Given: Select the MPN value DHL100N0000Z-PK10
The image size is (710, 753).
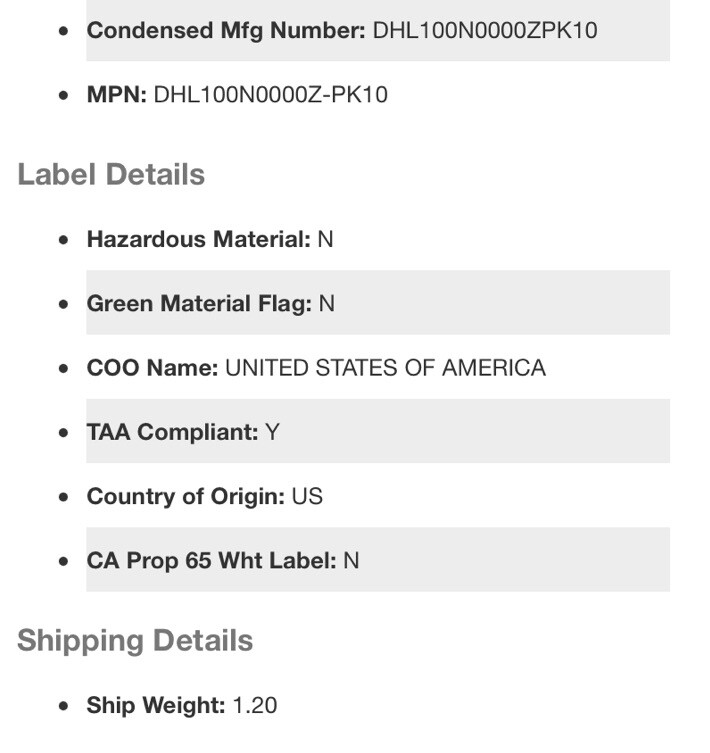Looking at the screenshot, I should click(x=270, y=95).
